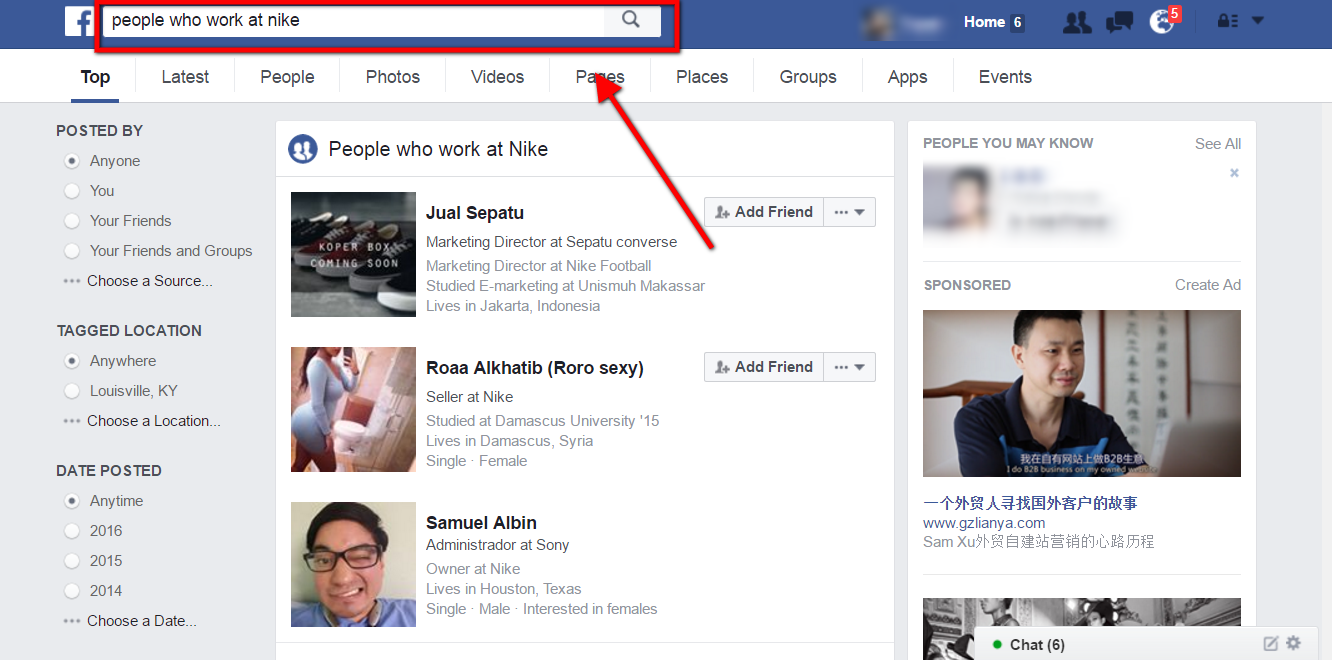Switch to the Places tab
Screen dimensions: 1332x660
(x=702, y=77)
